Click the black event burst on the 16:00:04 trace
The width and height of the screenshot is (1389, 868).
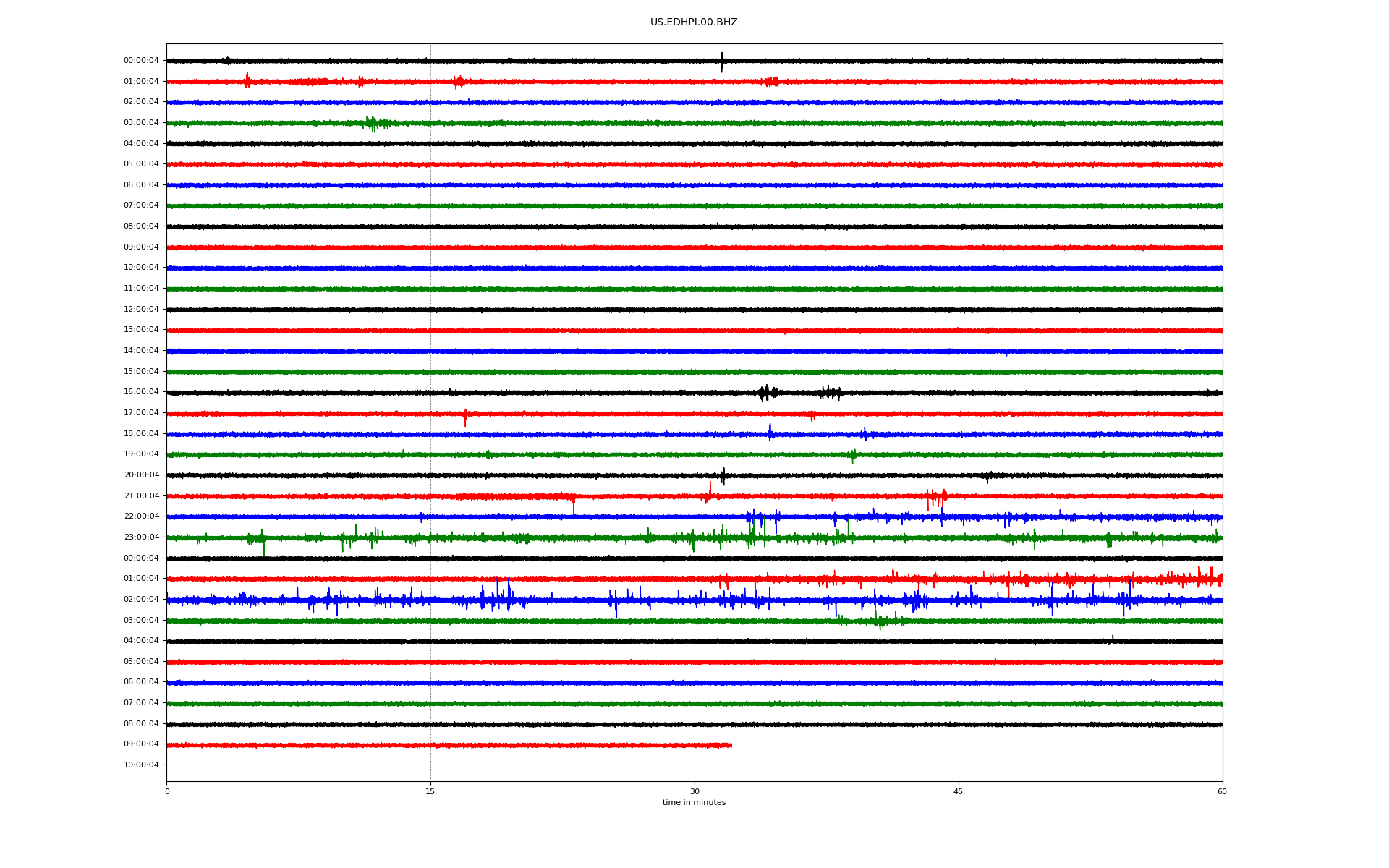click(x=767, y=393)
